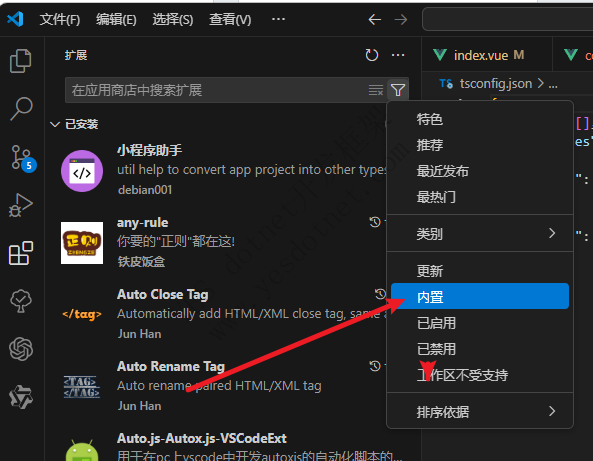The height and width of the screenshot is (461, 593).
Task: Select the highlighted 内置 option
Action: point(480,296)
